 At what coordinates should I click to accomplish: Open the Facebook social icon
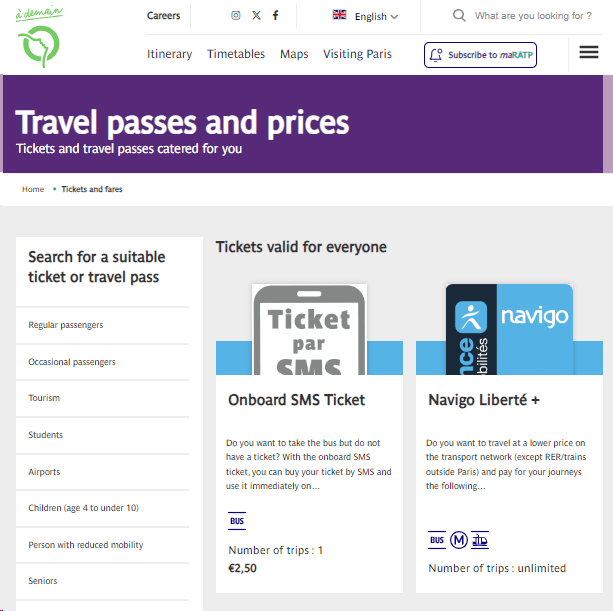[x=276, y=16]
